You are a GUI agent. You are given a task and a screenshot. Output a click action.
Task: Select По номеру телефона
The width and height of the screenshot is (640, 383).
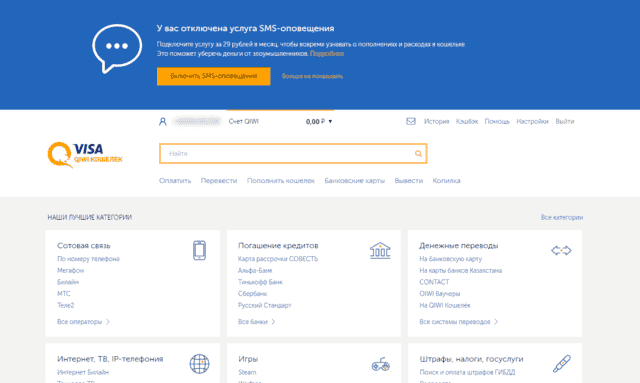point(88,259)
